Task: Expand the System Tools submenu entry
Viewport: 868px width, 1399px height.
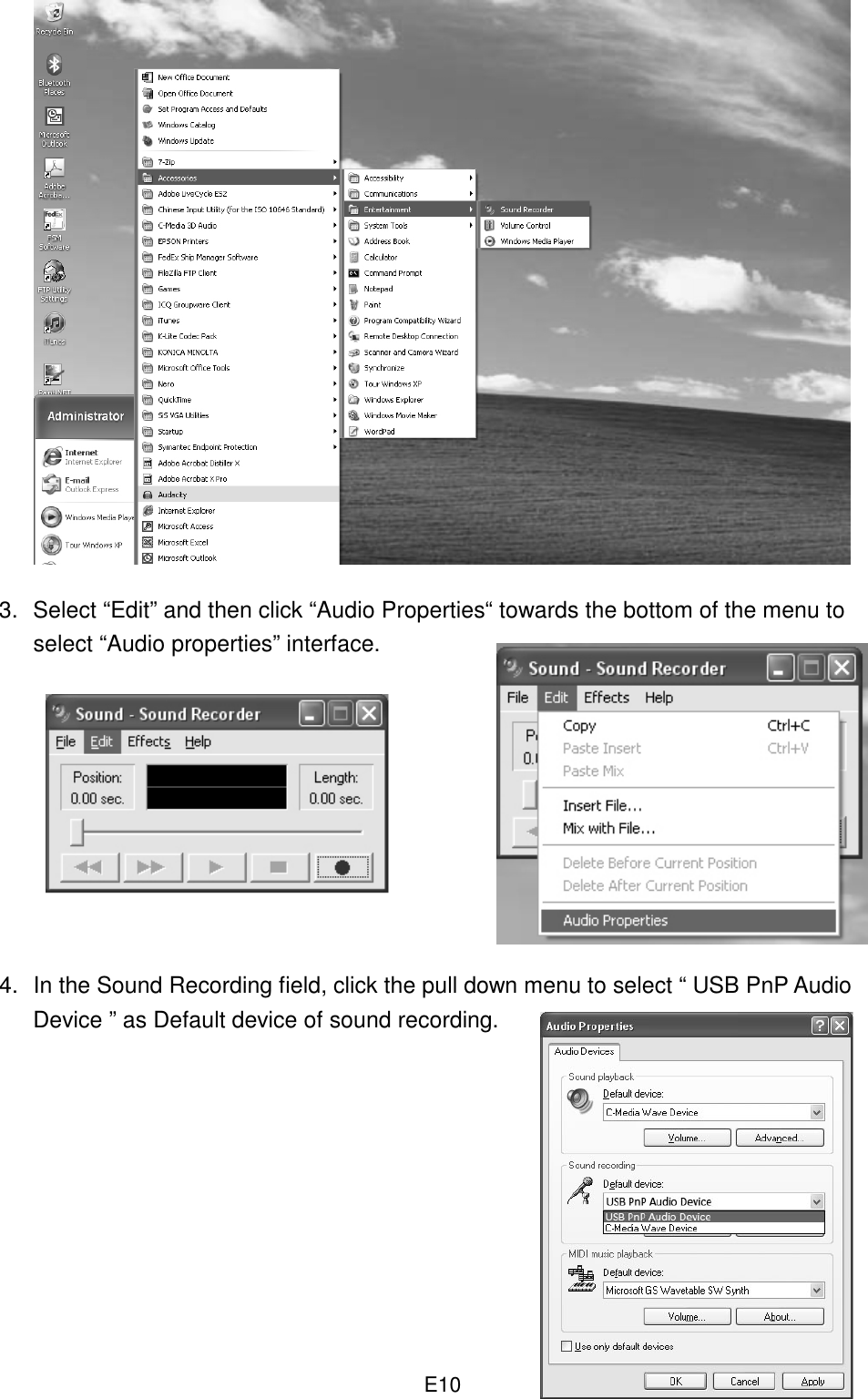Action: click(411, 225)
